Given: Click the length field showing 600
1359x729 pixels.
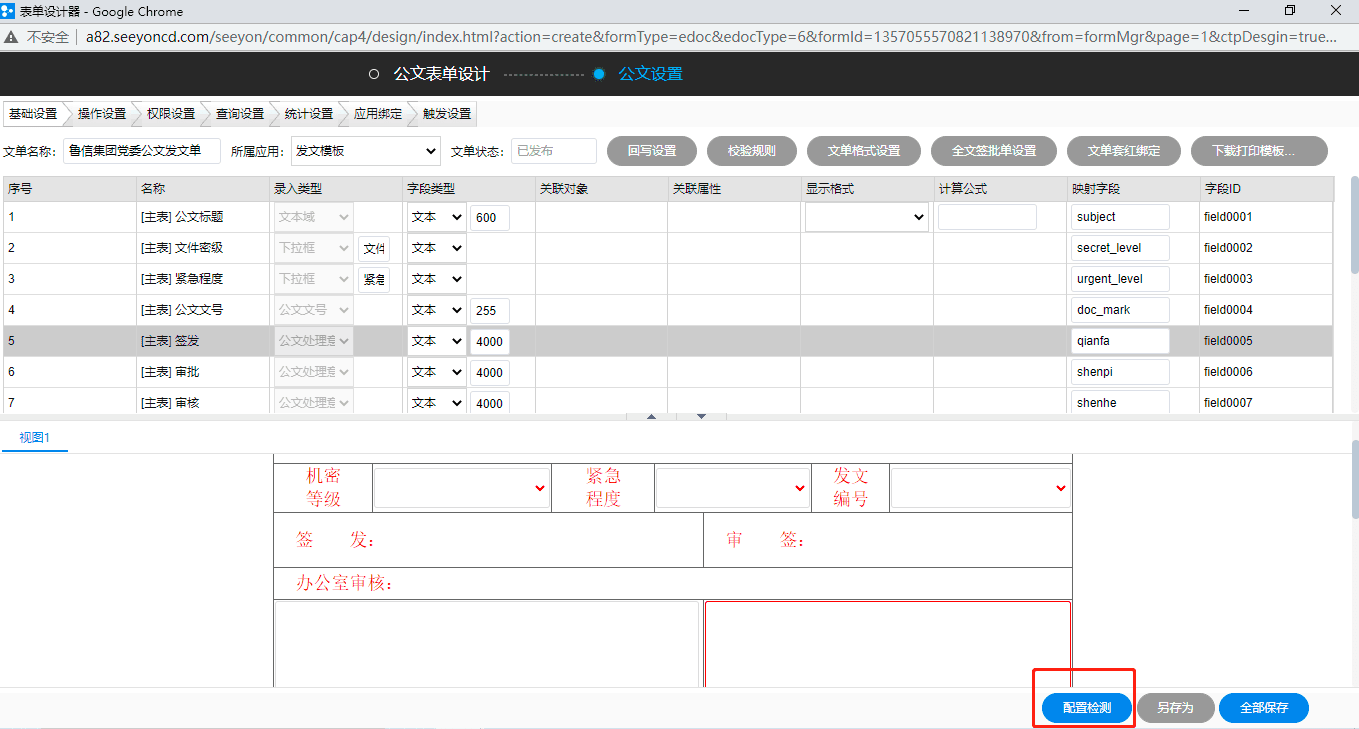Looking at the screenshot, I should pyautogui.click(x=490, y=218).
